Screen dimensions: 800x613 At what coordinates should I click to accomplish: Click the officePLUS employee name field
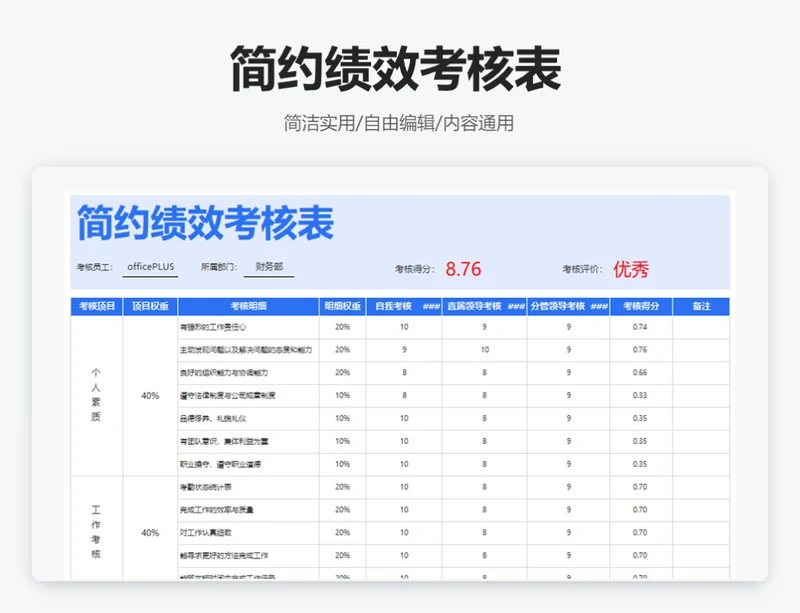[150, 267]
